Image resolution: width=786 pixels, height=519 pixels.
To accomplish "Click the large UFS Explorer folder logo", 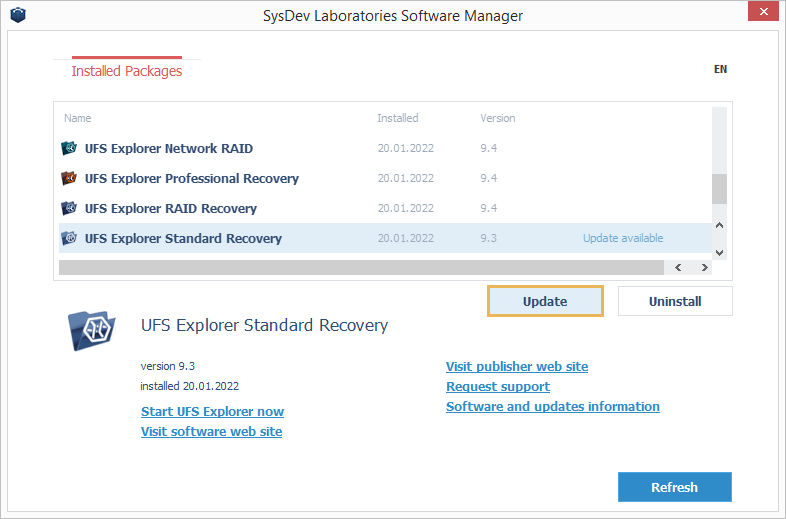I will click(92, 330).
